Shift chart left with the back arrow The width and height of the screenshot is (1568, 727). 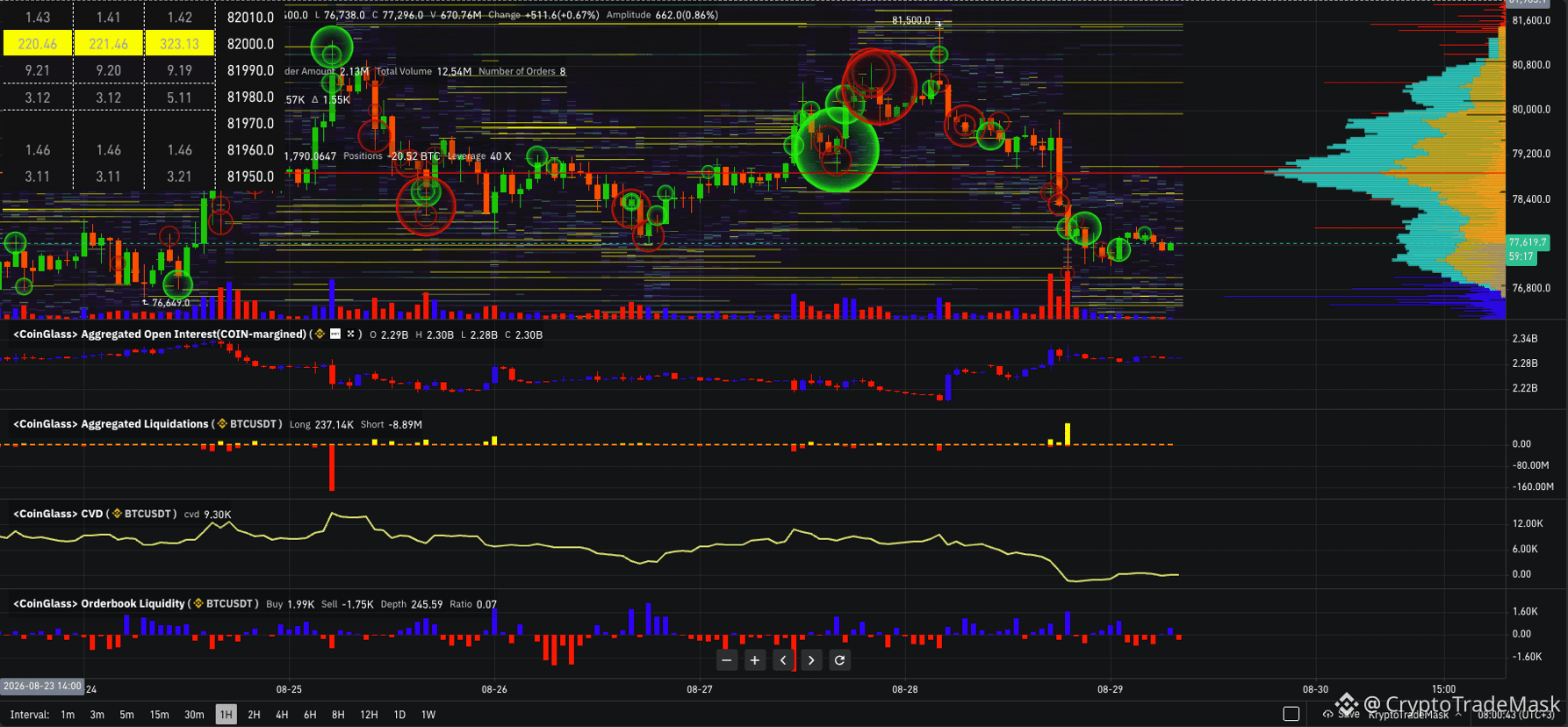tap(783, 660)
